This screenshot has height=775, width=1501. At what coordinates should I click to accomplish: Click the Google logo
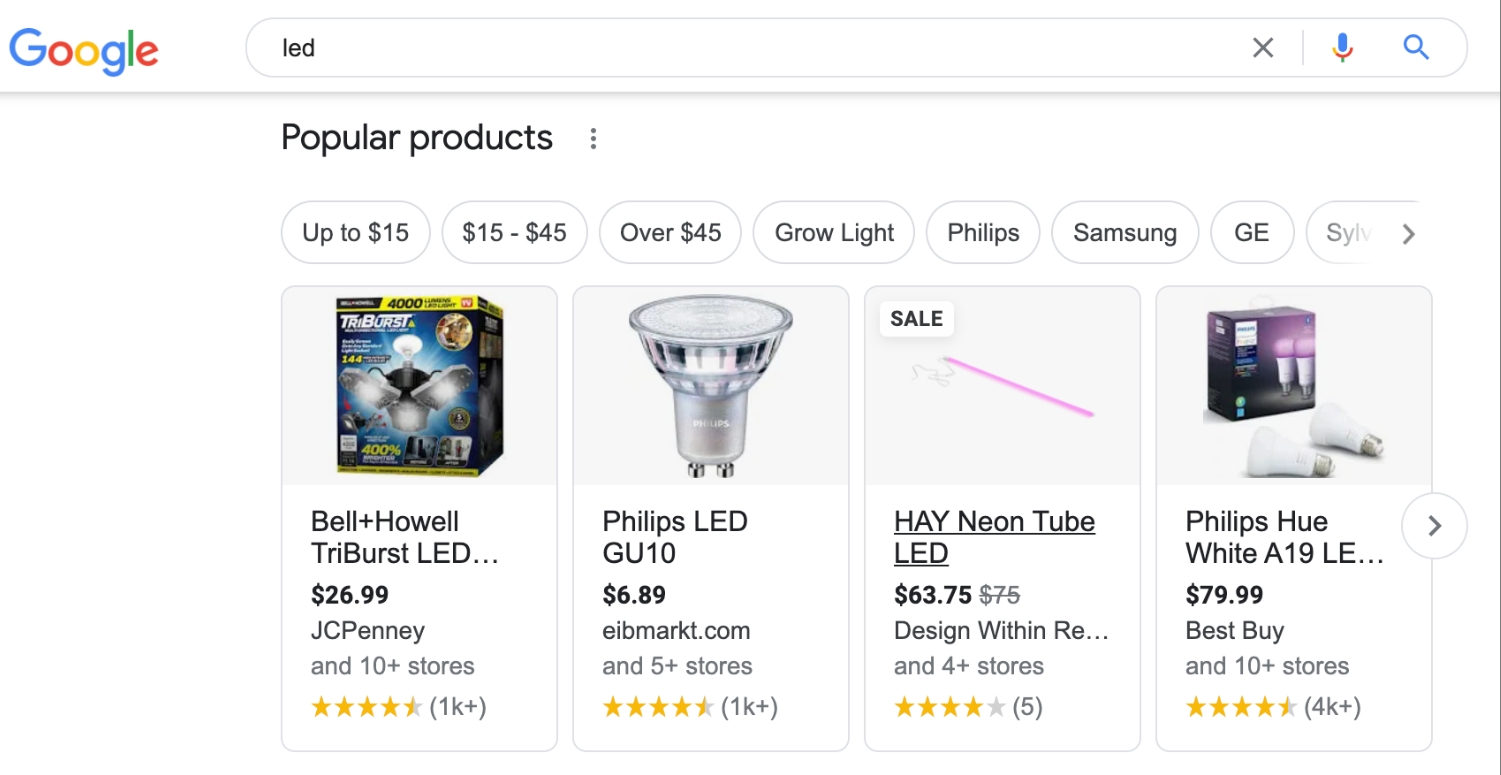(x=84, y=49)
